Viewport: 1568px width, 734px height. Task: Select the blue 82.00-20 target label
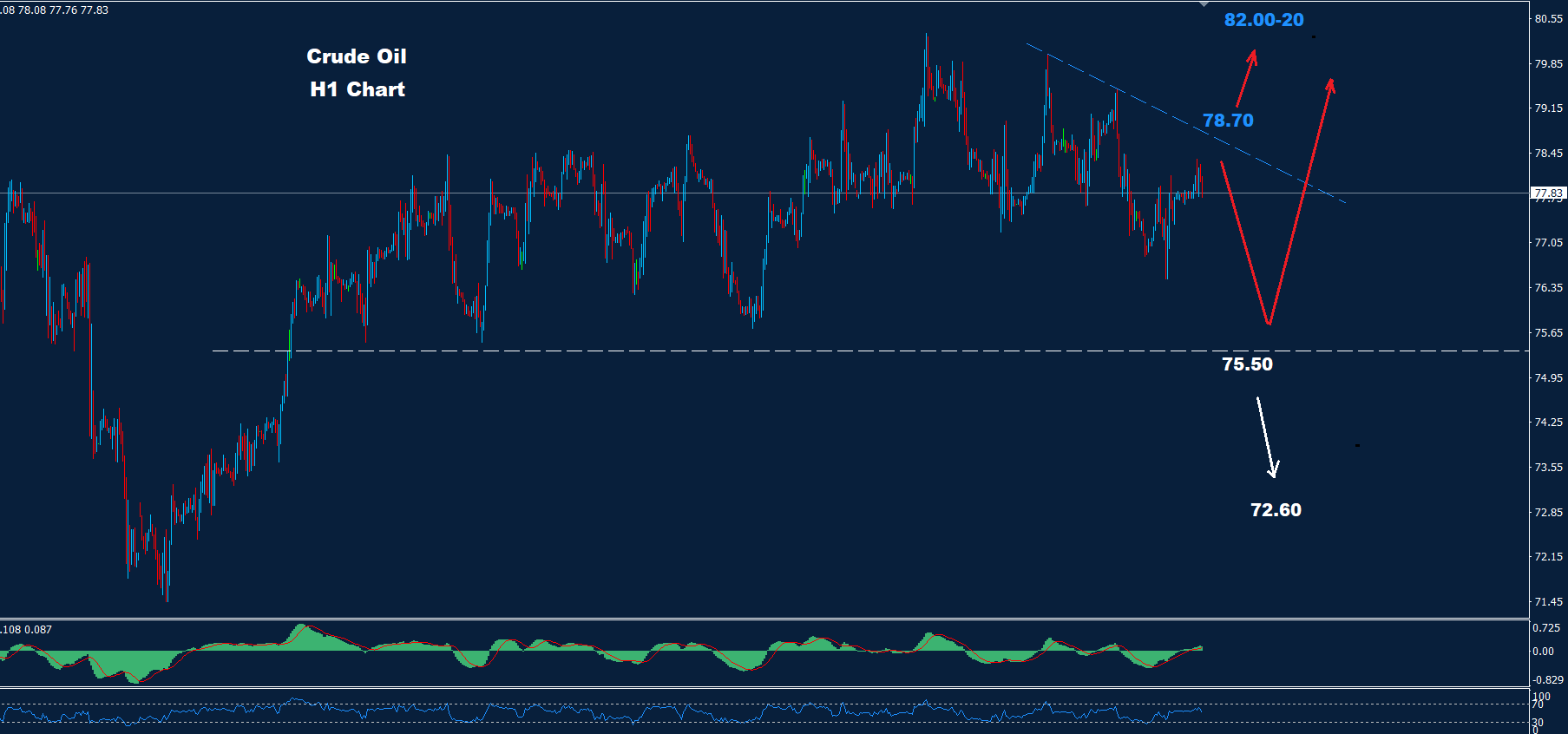click(1263, 20)
